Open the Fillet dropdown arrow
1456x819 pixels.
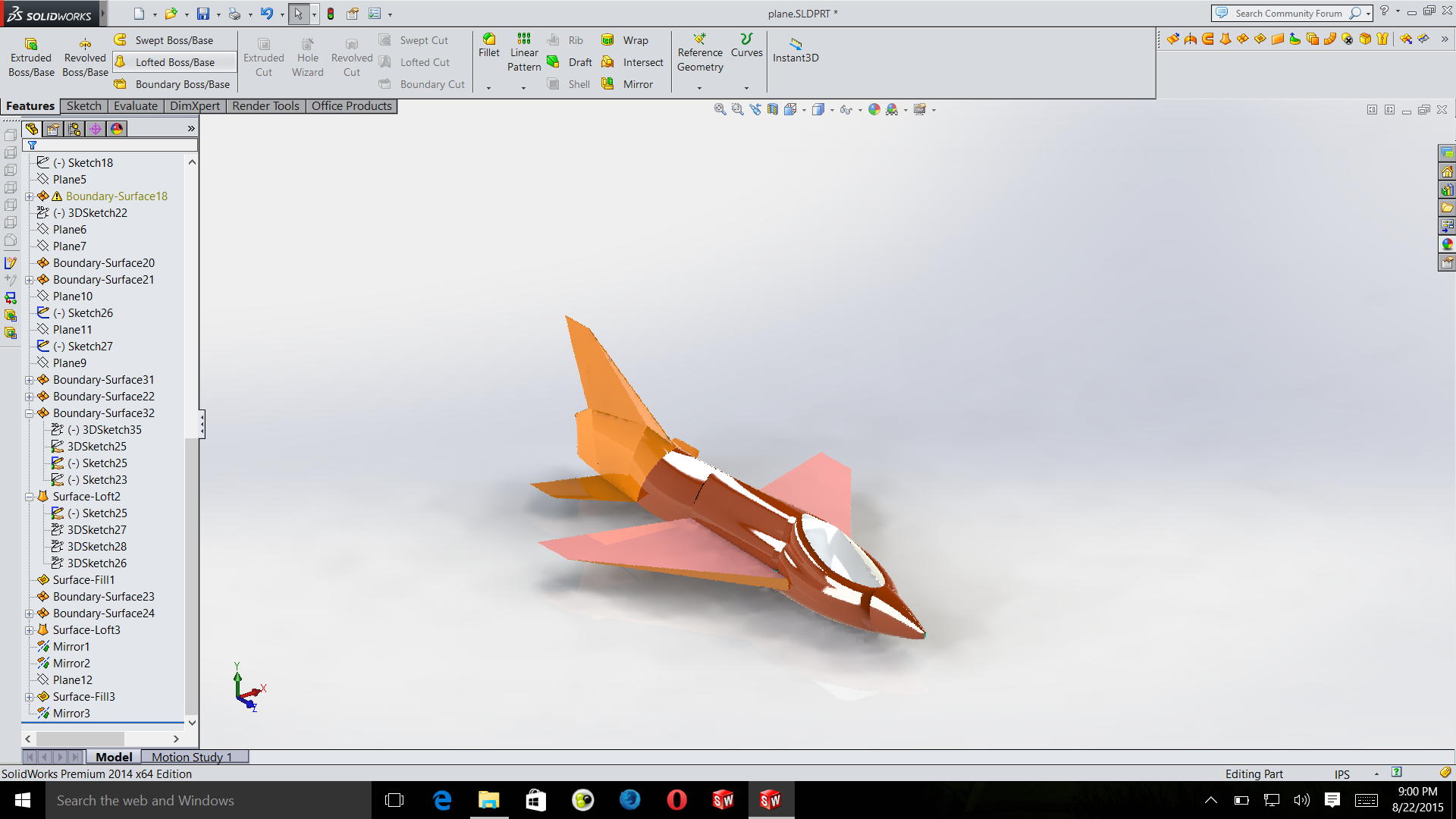click(489, 88)
